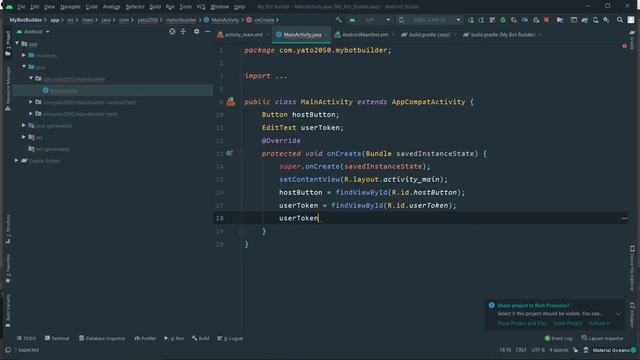Open the Database Inspector tool window
The width and height of the screenshot is (640, 360).
point(102,338)
